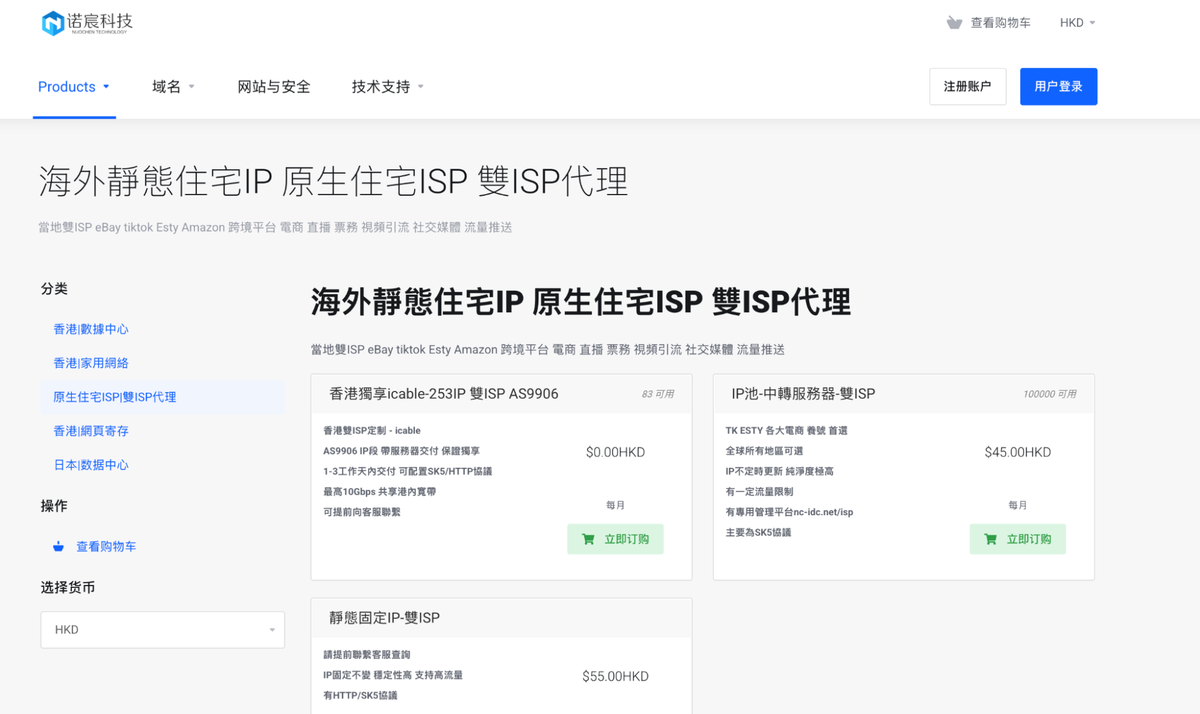Click the cart icon beside sidebar 查看购物车

58,547
